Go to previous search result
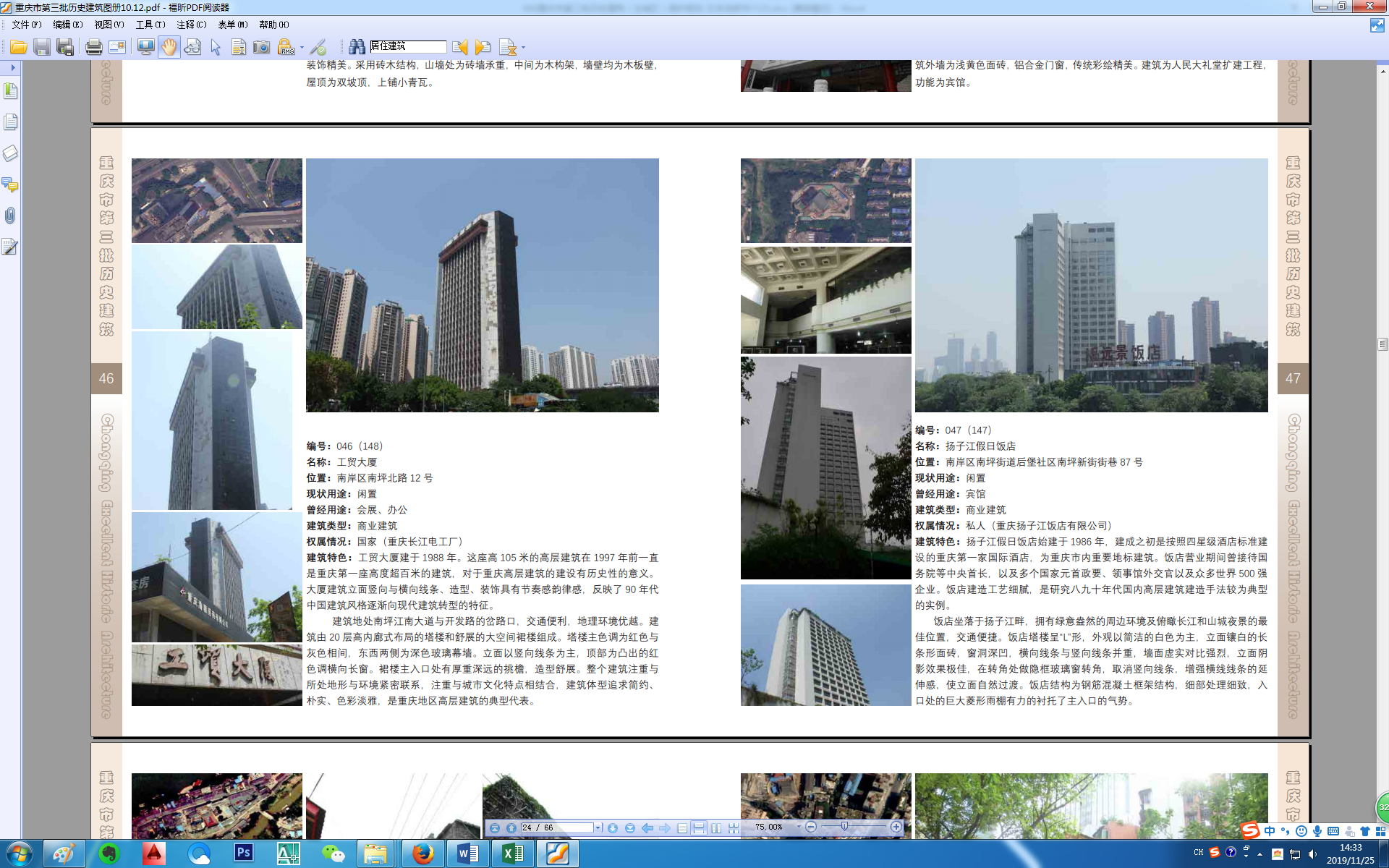The height and width of the screenshot is (868, 1389). [459, 47]
